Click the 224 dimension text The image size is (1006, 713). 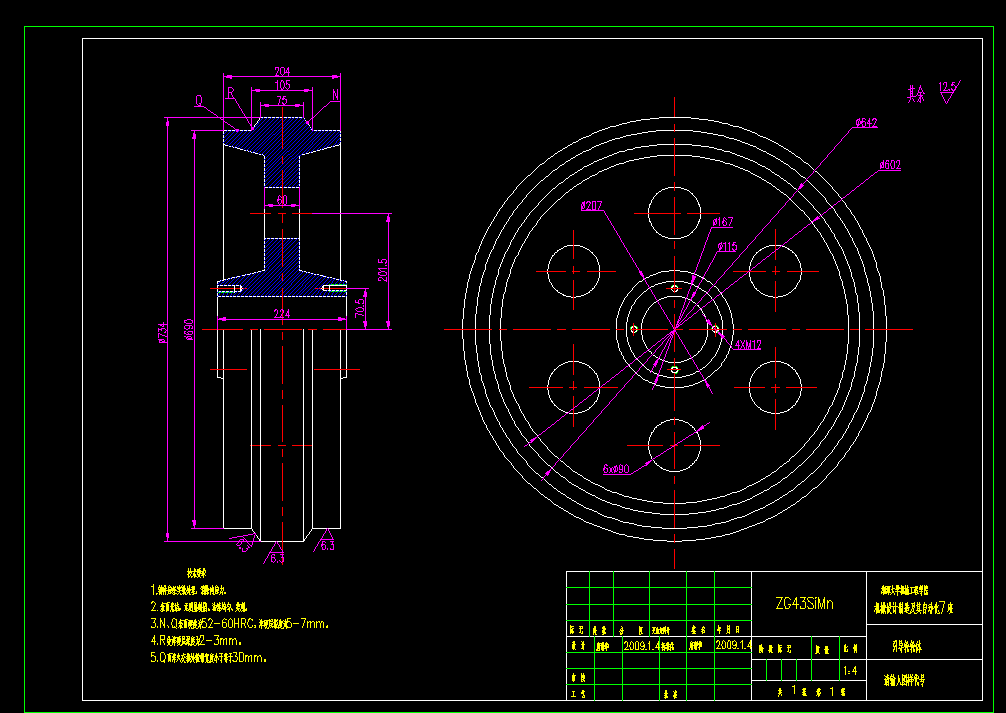pos(282,314)
